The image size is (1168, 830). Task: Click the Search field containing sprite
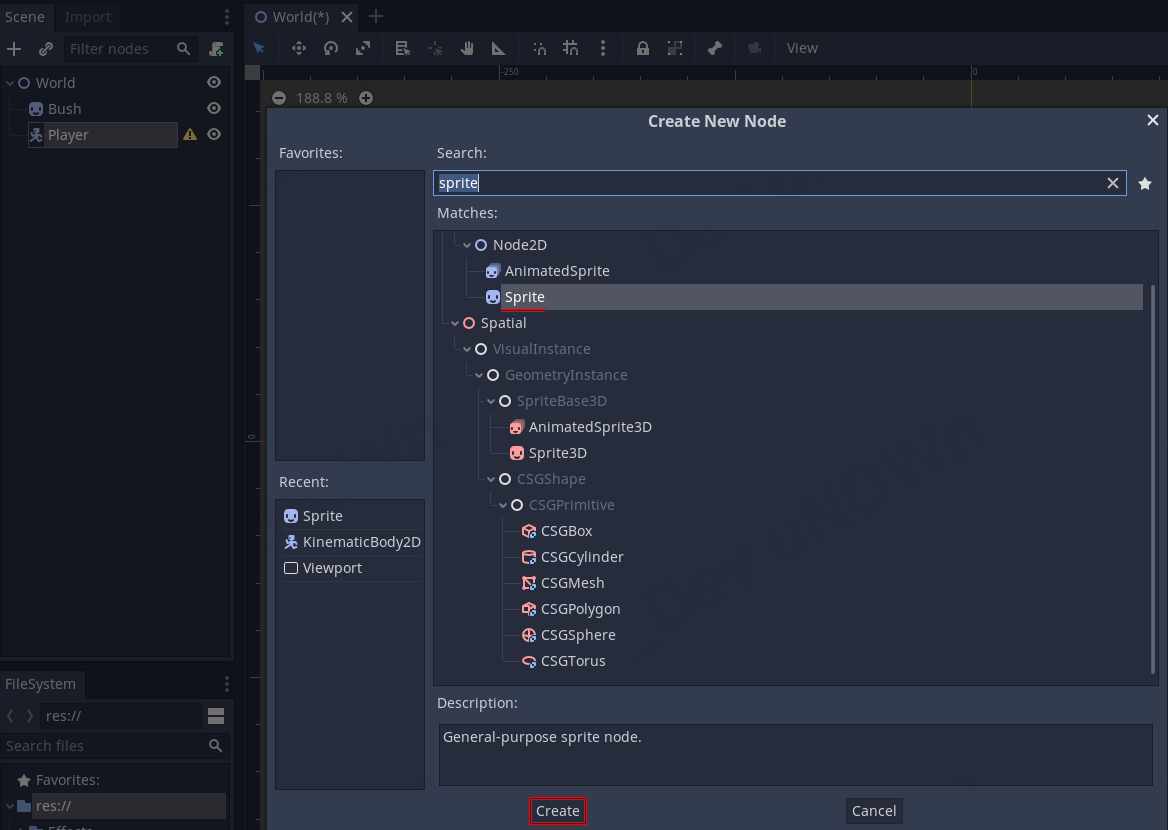point(780,183)
